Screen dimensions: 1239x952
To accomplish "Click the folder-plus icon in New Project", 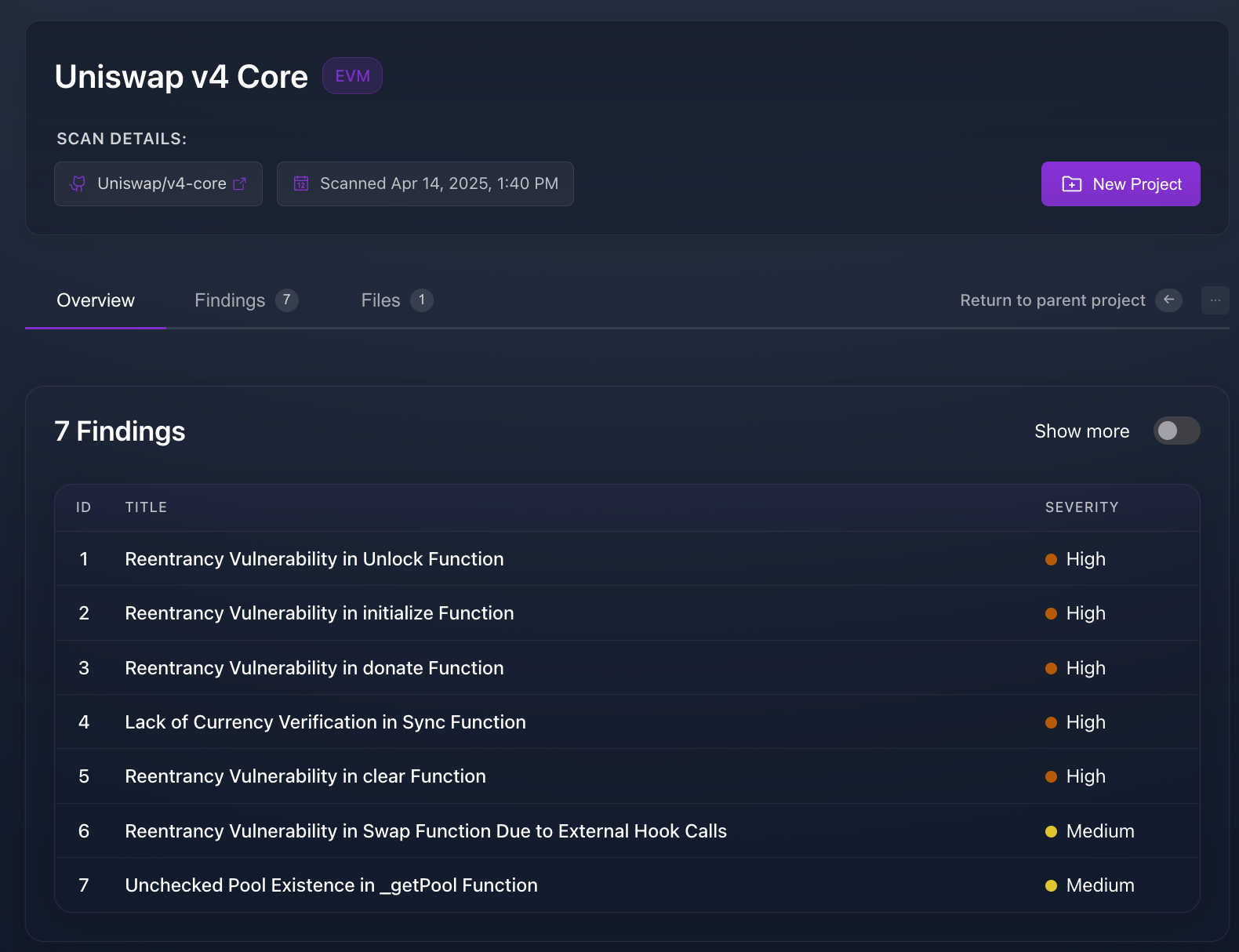I will [1071, 184].
